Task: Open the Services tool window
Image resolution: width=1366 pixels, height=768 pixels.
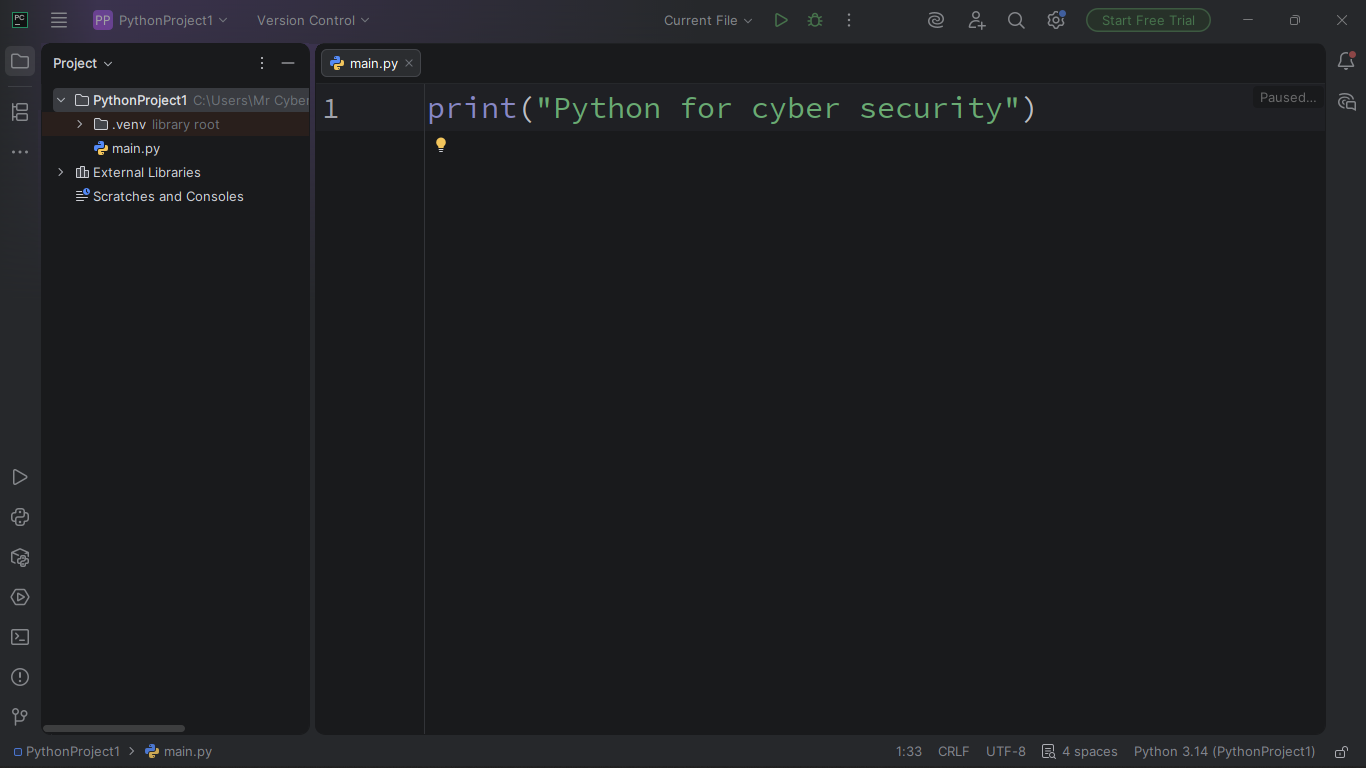Action: 20,597
